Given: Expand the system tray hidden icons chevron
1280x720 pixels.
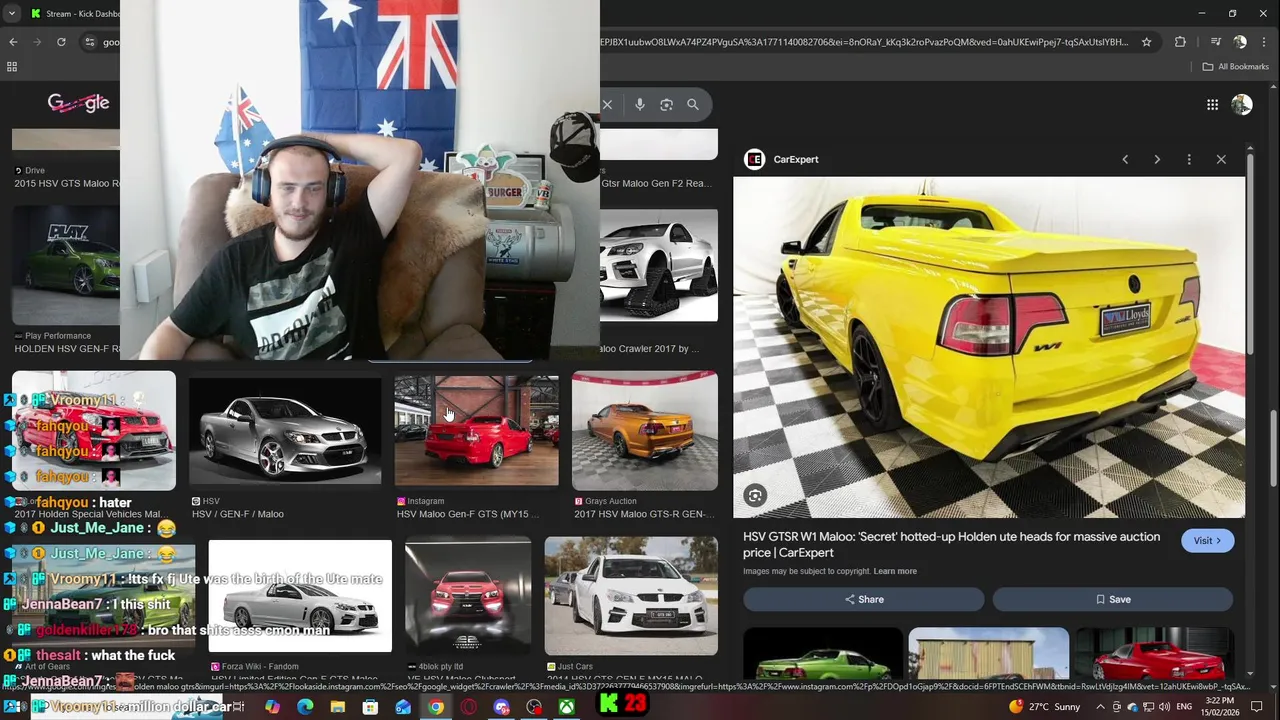Looking at the screenshot, I should pos(1100,707).
